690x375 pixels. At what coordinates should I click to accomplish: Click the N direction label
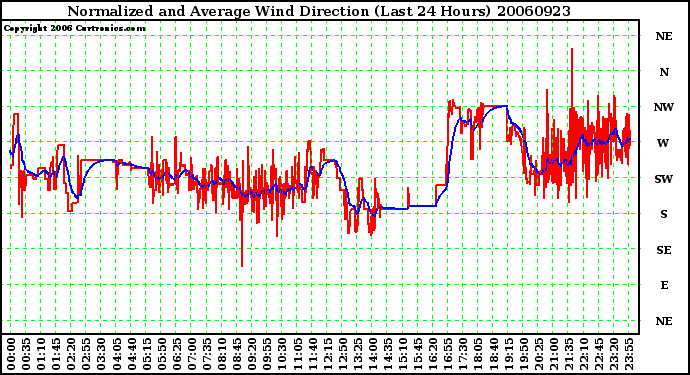point(664,72)
